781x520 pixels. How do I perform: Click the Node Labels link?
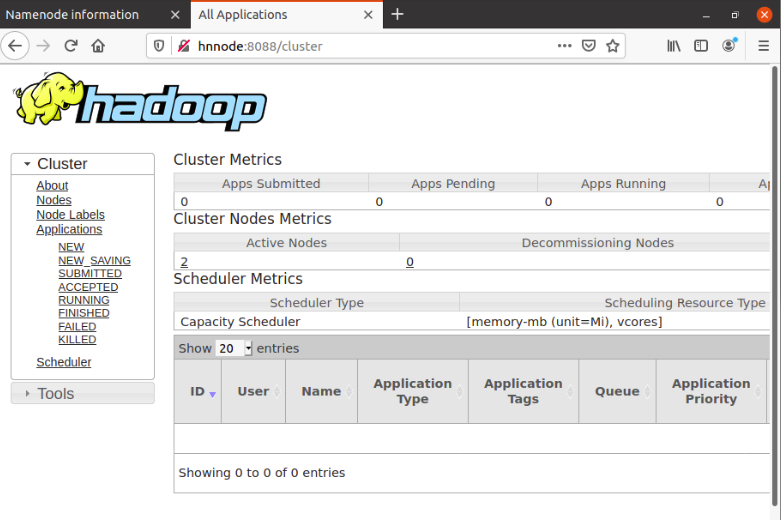pos(70,215)
